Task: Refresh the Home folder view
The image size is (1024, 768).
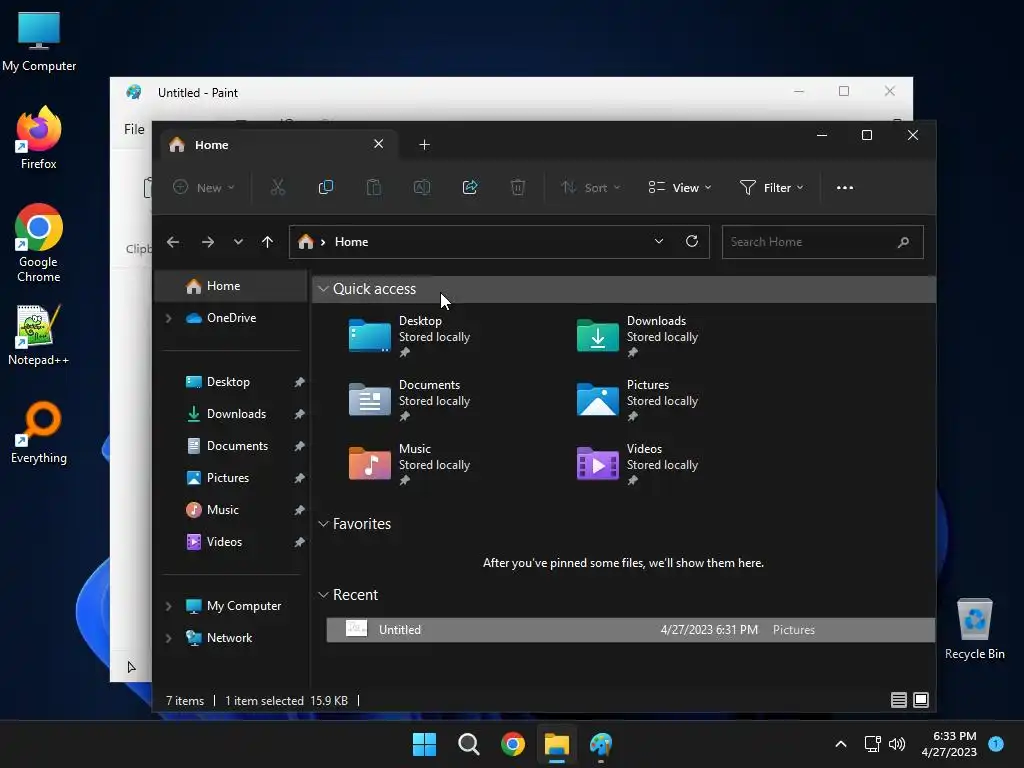Action: pos(692,241)
